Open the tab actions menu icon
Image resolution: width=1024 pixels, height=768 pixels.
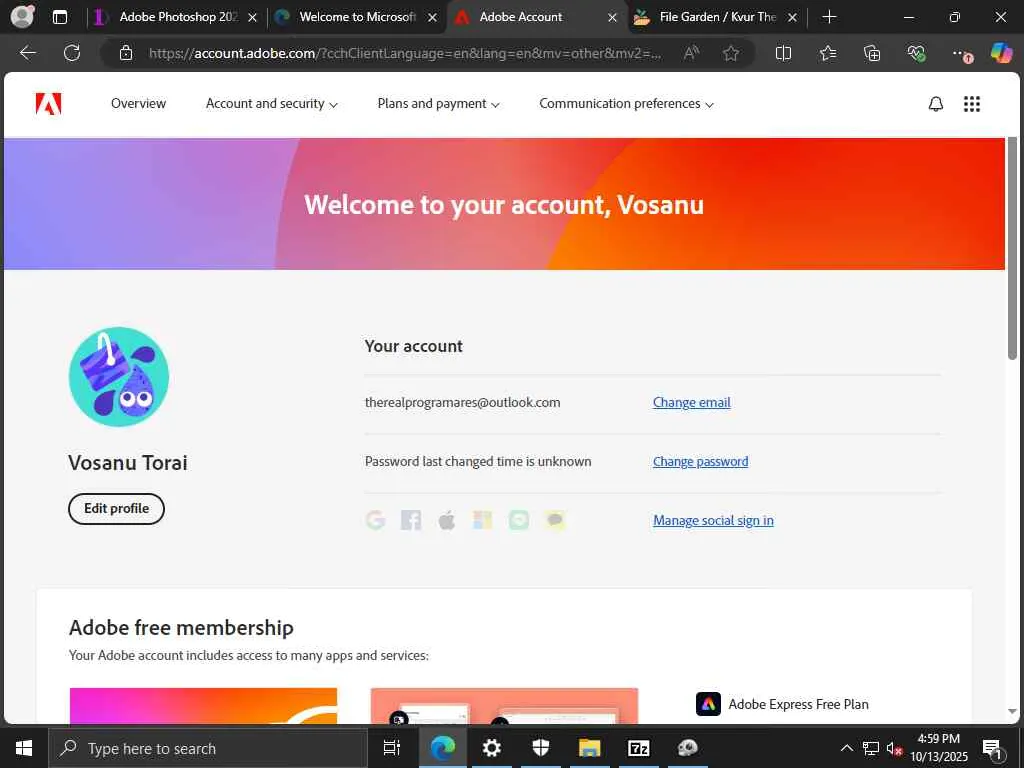59,17
